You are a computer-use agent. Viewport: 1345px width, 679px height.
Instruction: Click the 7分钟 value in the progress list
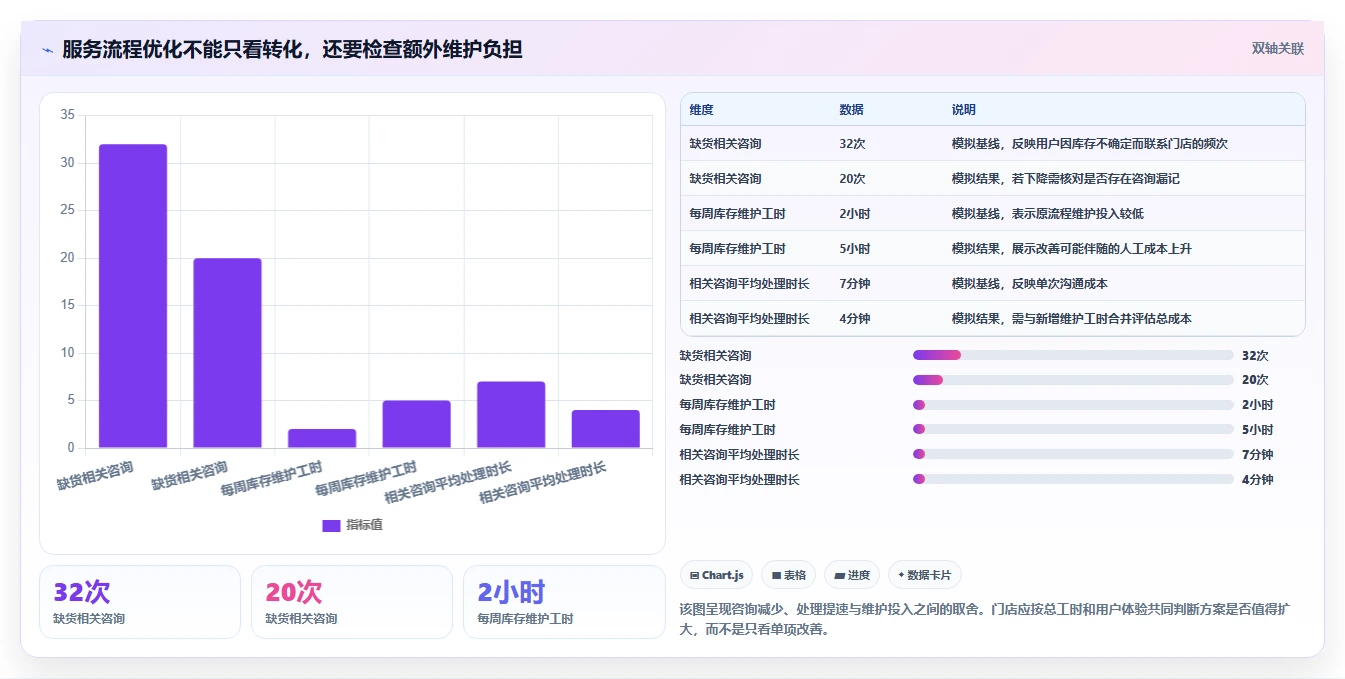pyautogui.click(x=1257, y=455)
